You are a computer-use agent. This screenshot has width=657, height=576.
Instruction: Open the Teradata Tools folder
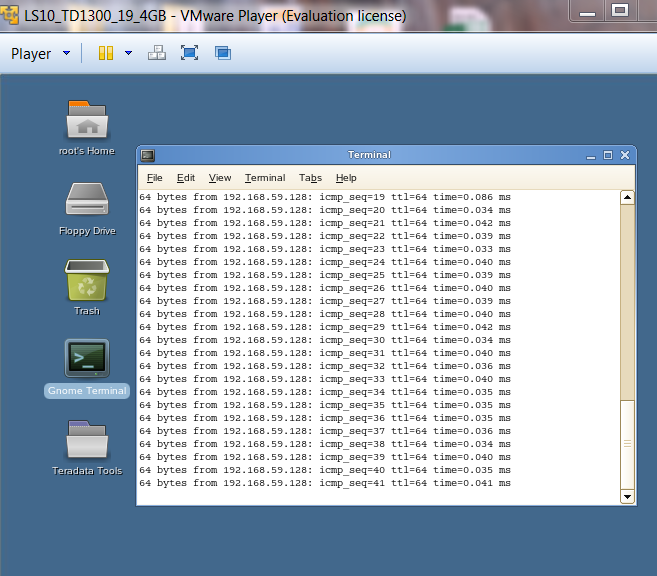point(87,440)
